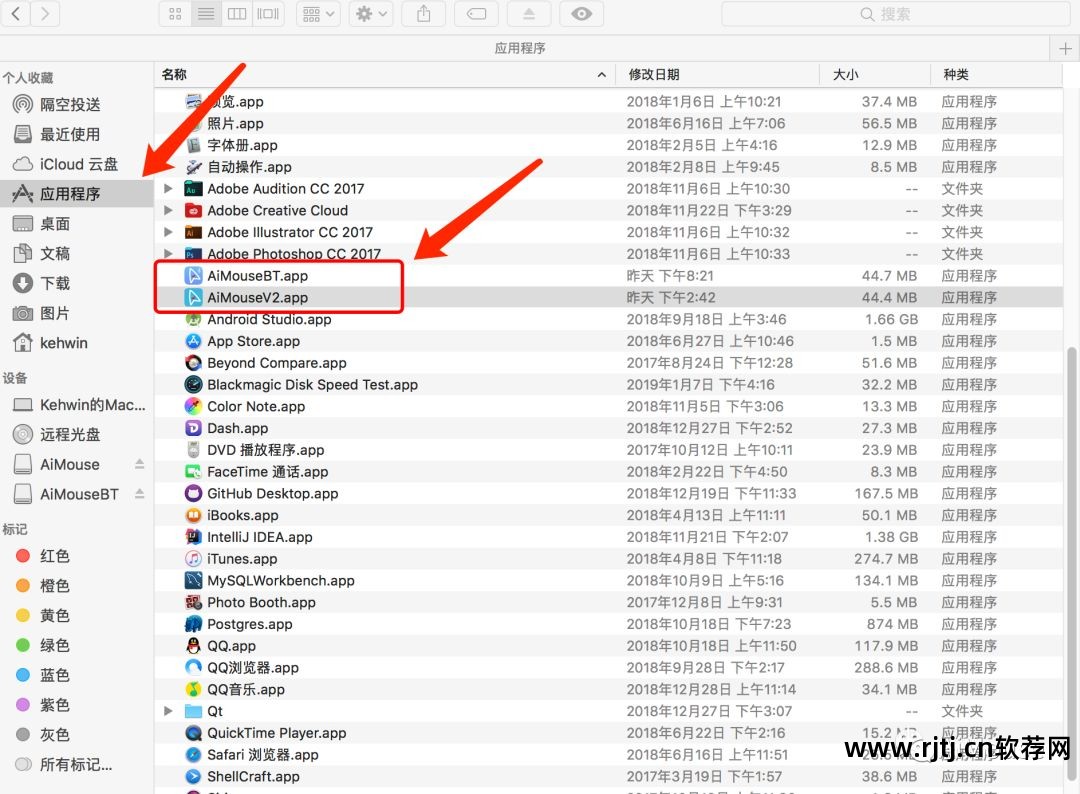Expand the Adobe Photoshop CC 2017 folder
1080x794 pixels.
(168, 253)
